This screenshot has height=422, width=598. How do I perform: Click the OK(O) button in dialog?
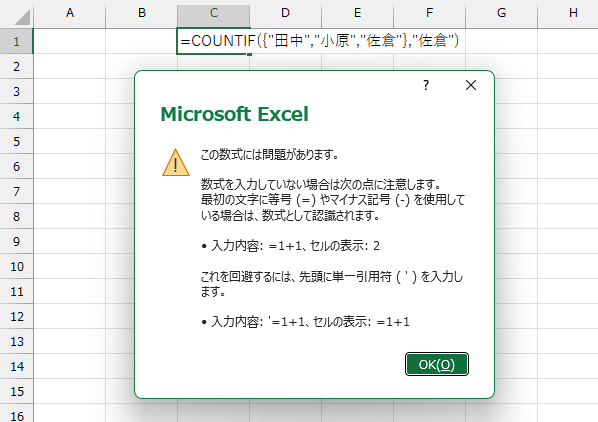[x=437, y=364]
